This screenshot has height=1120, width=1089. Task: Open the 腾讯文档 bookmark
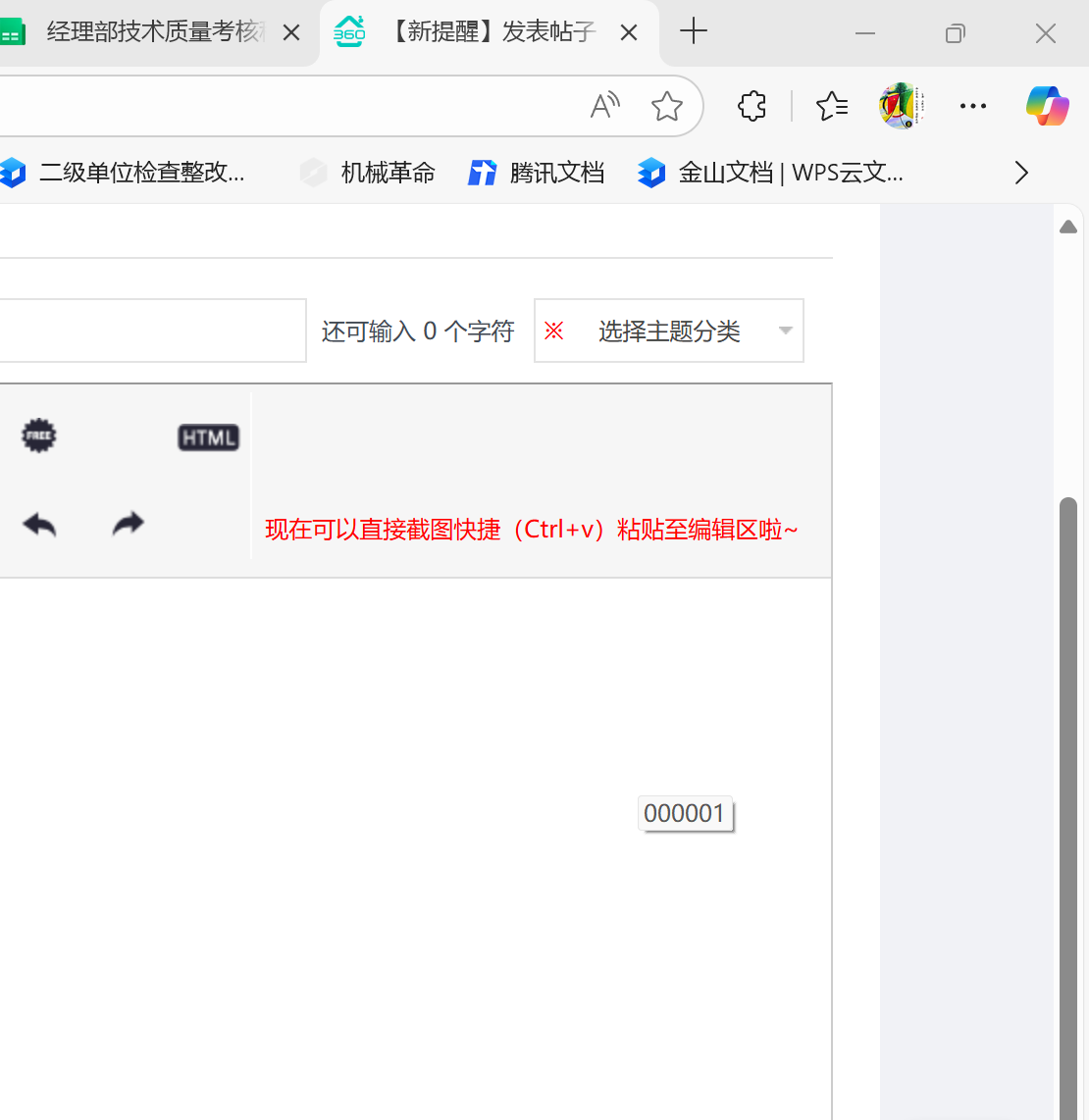tap(536, 173)
